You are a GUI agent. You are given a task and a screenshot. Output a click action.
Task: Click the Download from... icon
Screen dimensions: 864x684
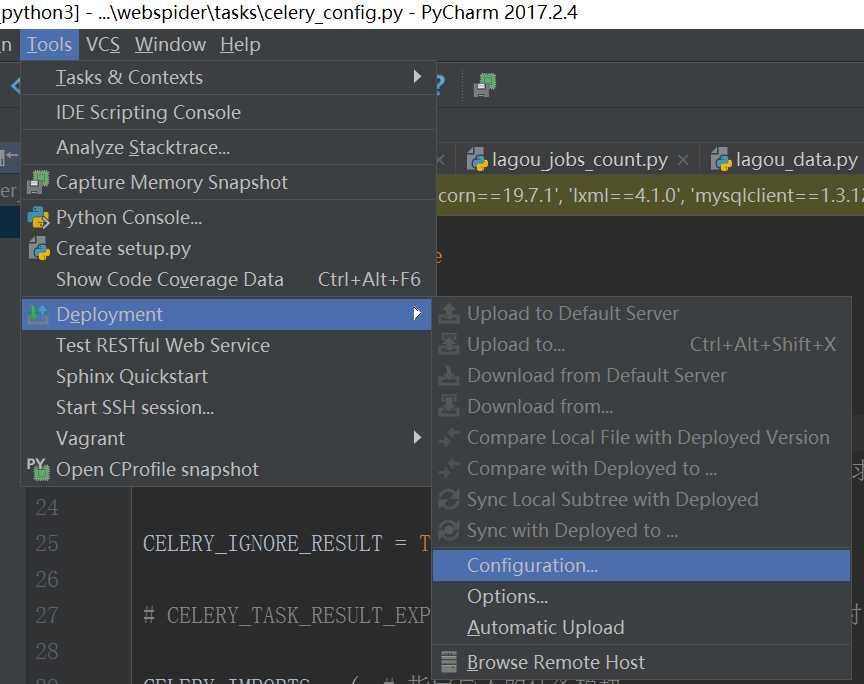tap(449, 406)
